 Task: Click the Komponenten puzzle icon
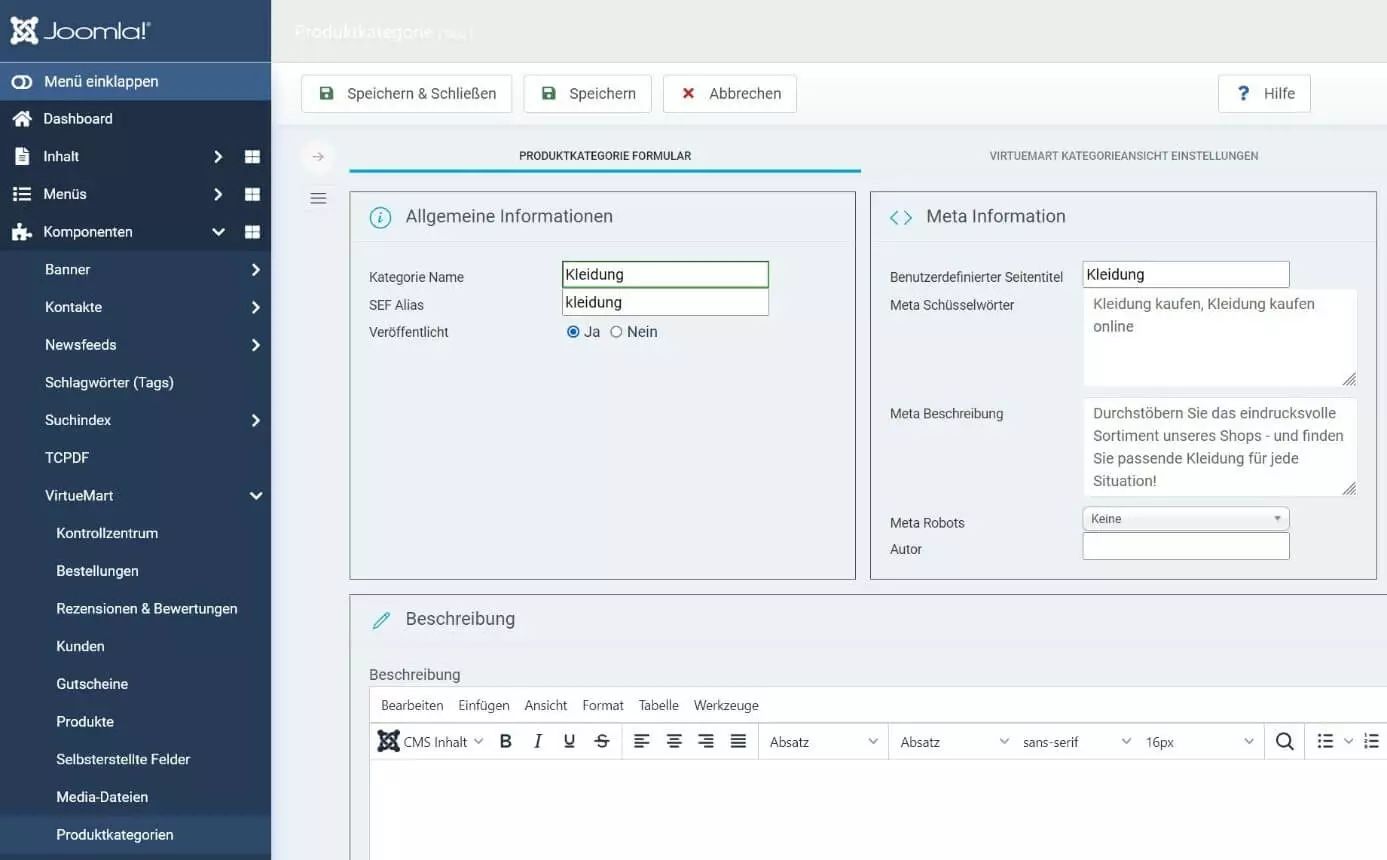(x=21, y=232)
